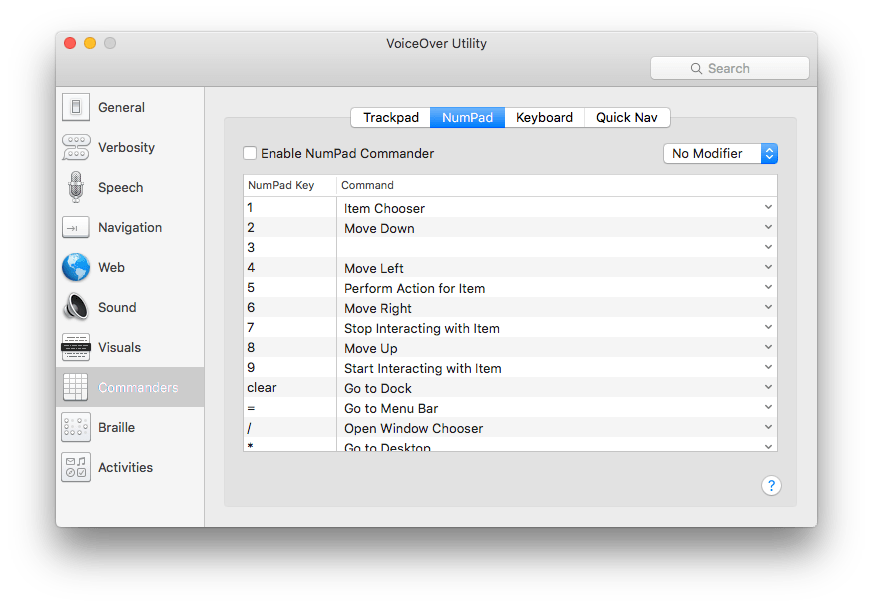Select the Braille dots icon
Screen dimensions: 873x607
[76, 427]
